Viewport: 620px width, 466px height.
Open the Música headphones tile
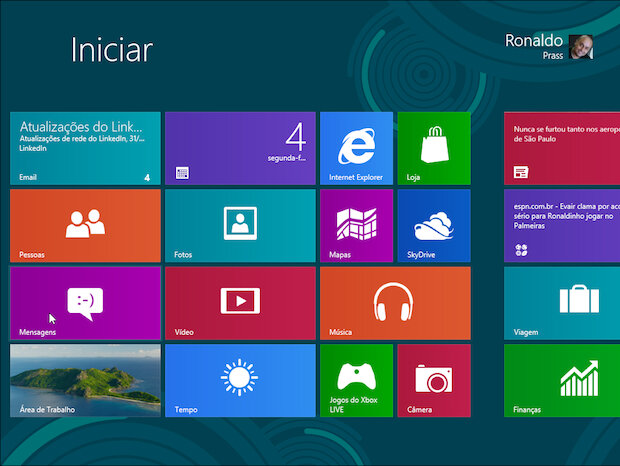pos(395,303)
